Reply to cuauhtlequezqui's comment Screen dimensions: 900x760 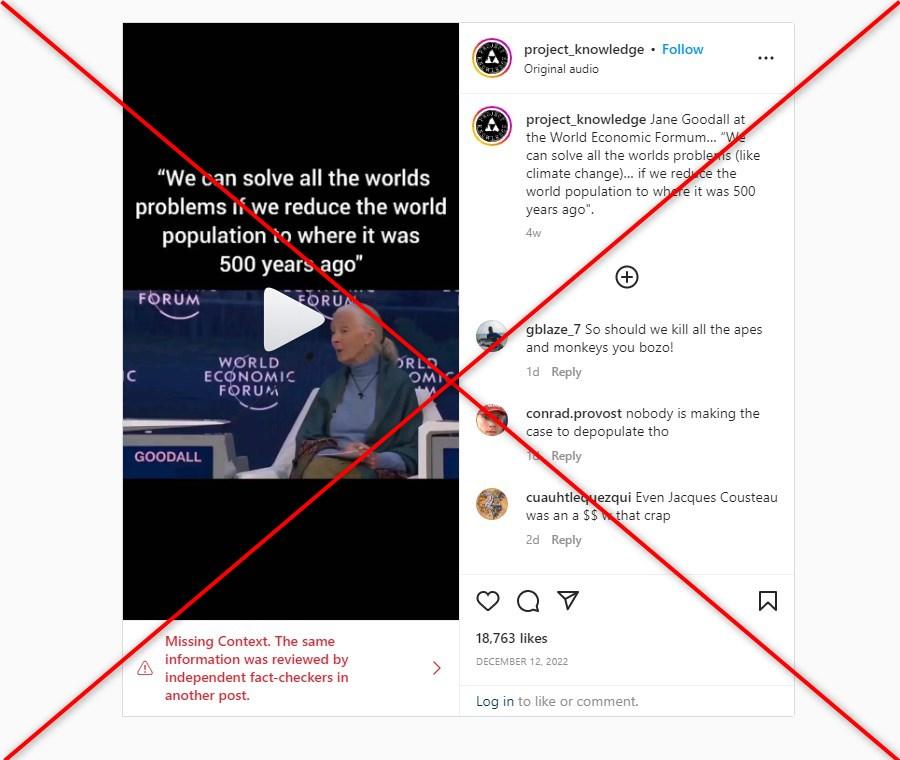point(566,540)
